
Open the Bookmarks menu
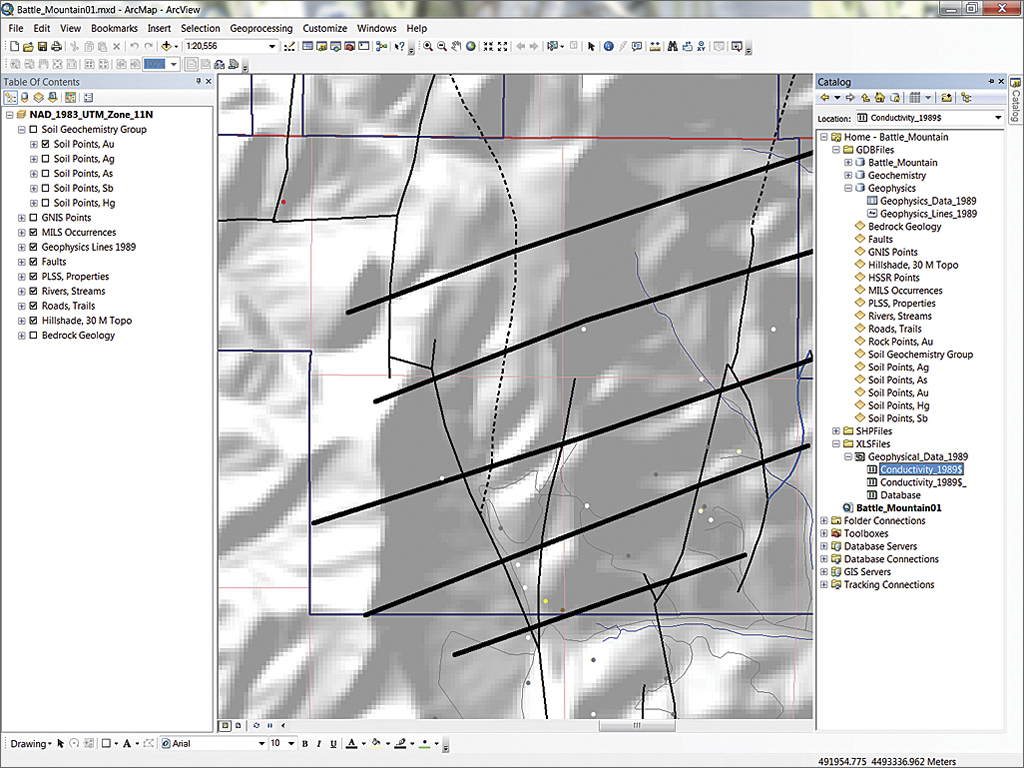[x=114, y=29]
